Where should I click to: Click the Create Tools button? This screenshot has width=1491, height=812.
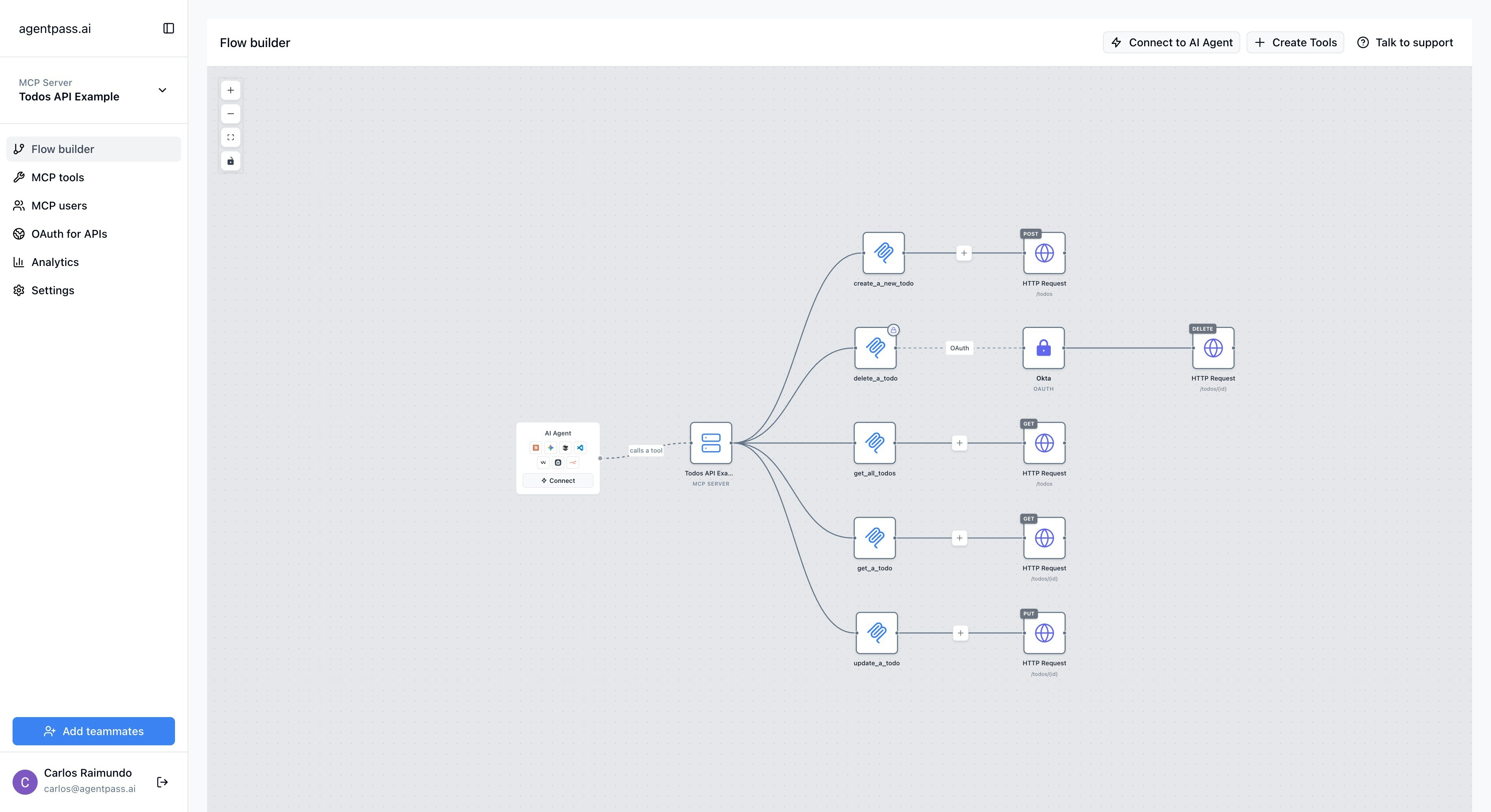tap(1295, 42)
